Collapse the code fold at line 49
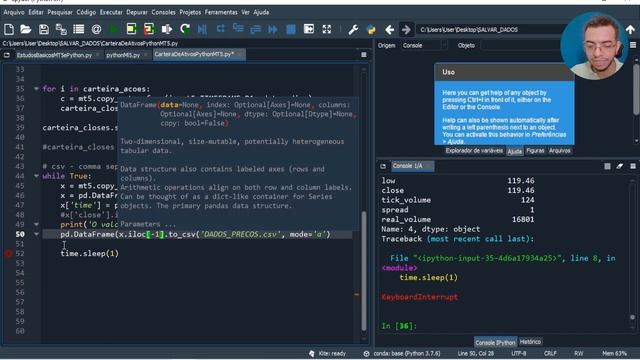 pos(36,224)
